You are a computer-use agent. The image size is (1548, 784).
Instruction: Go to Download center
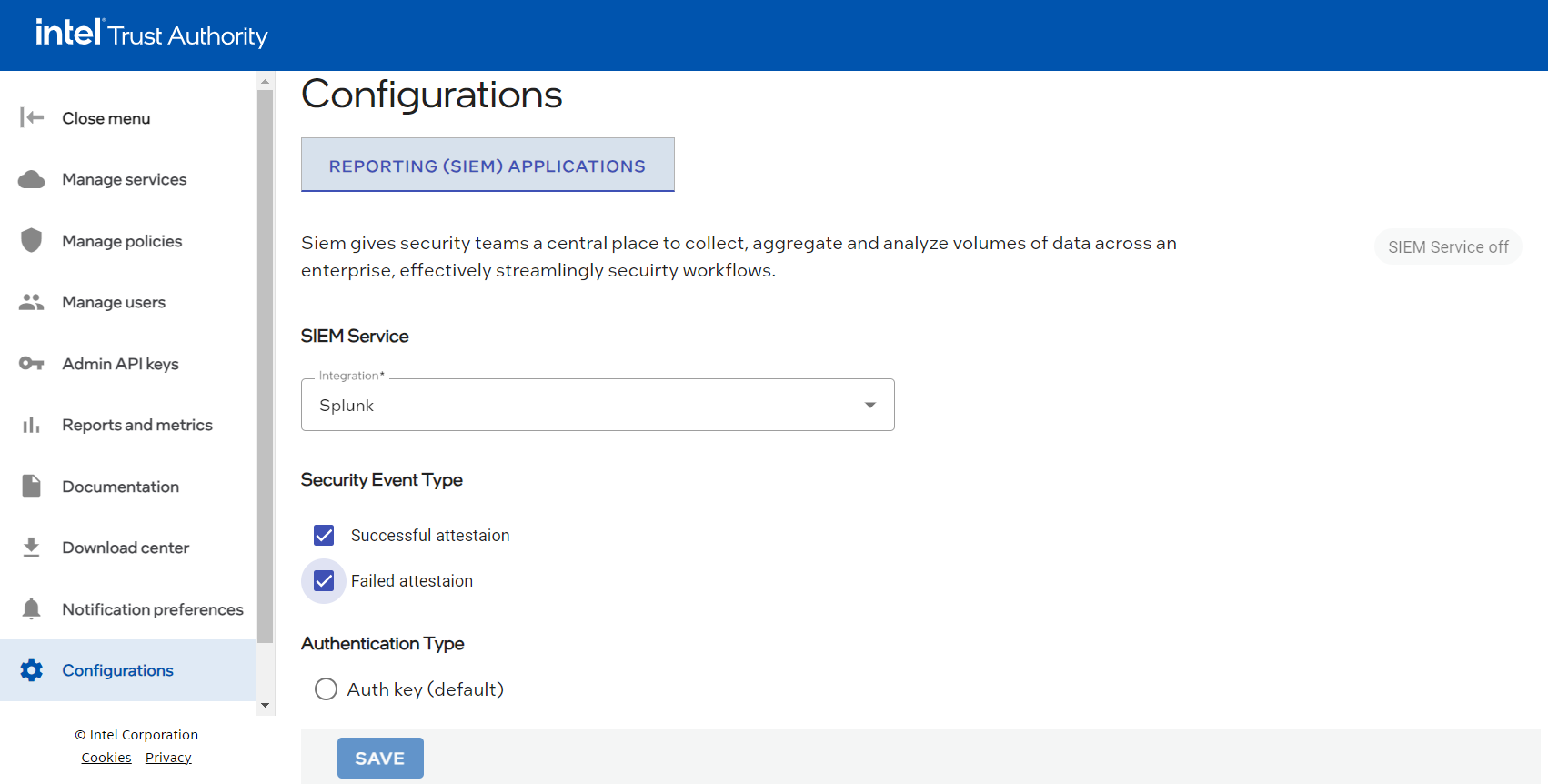(x=128, y=548)
